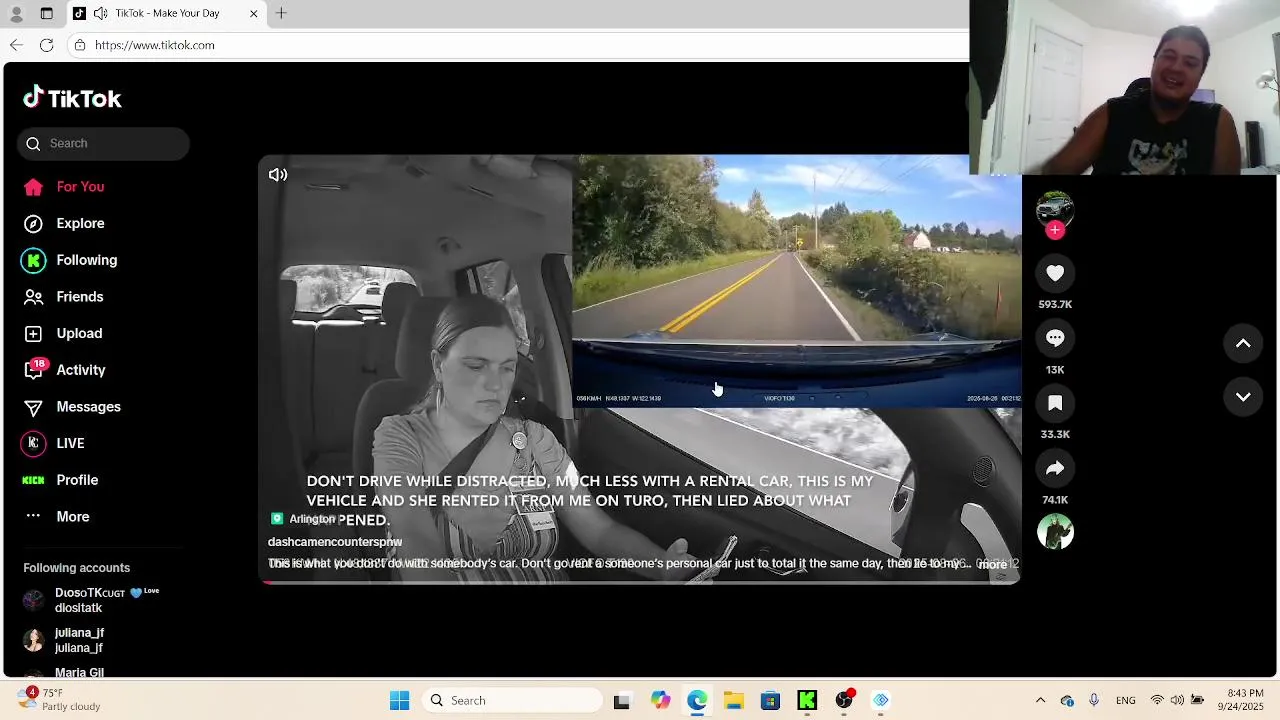Go to the LIVE section
This screenshot has height=720, width=1280.
[x=55, y=443]
